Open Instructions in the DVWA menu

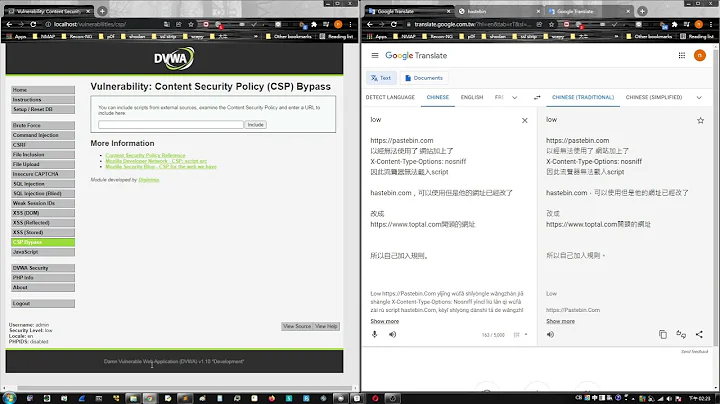(43, 100)
